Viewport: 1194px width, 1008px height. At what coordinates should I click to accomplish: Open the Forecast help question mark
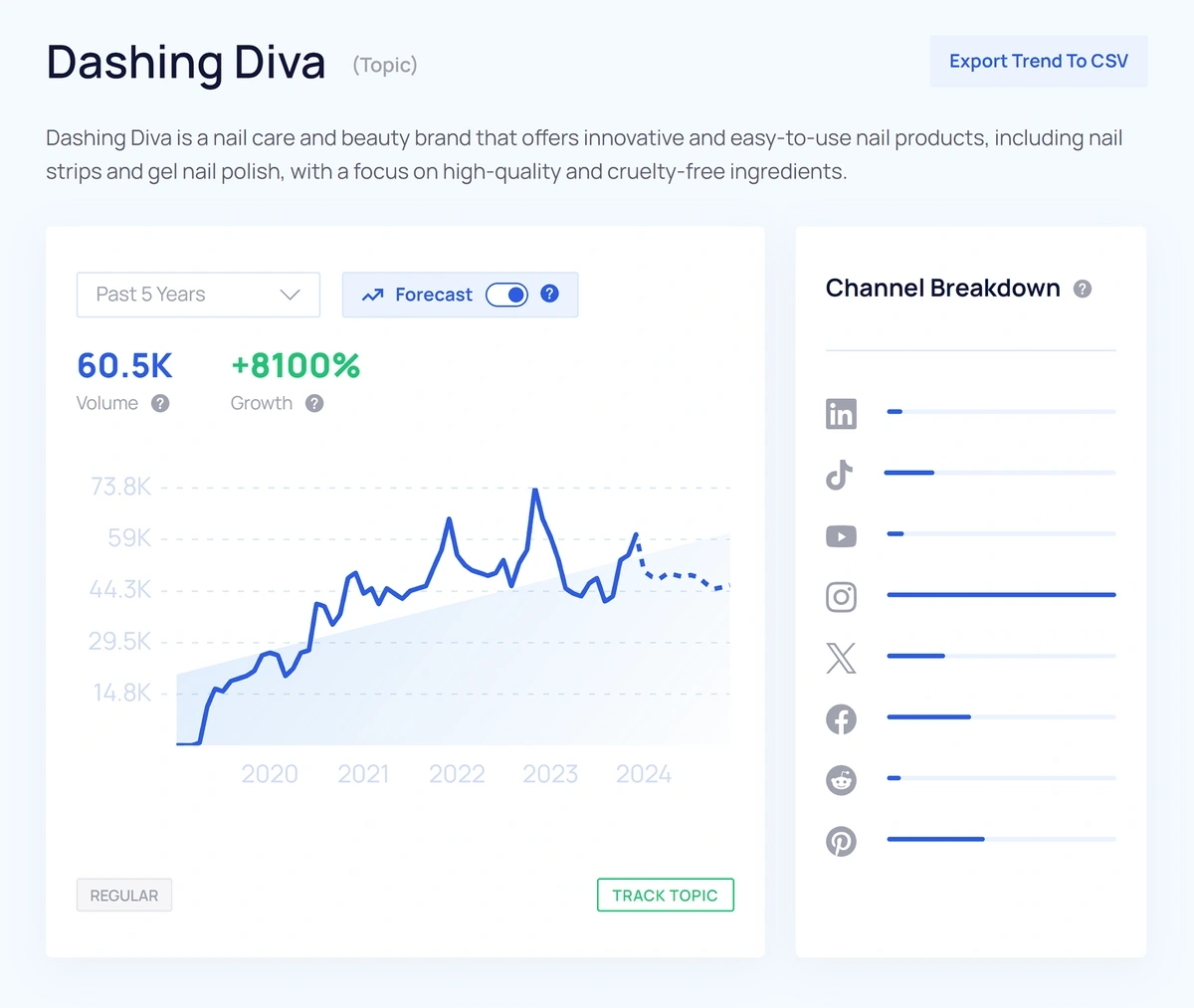tap(549, 294)
